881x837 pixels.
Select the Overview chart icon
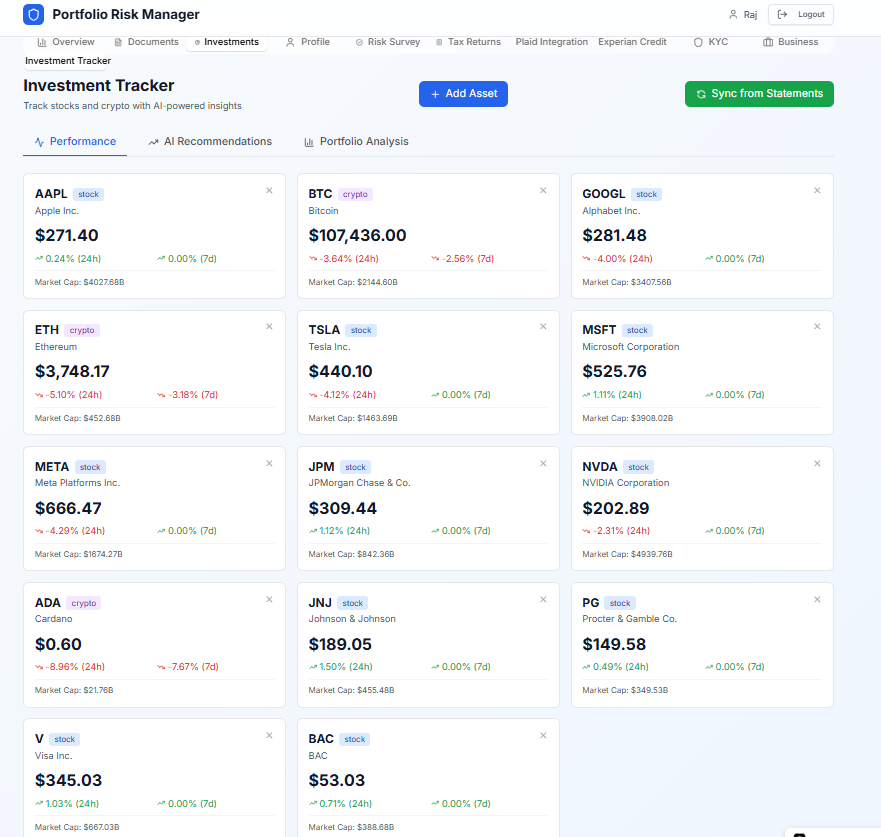[x=40, y=42]
